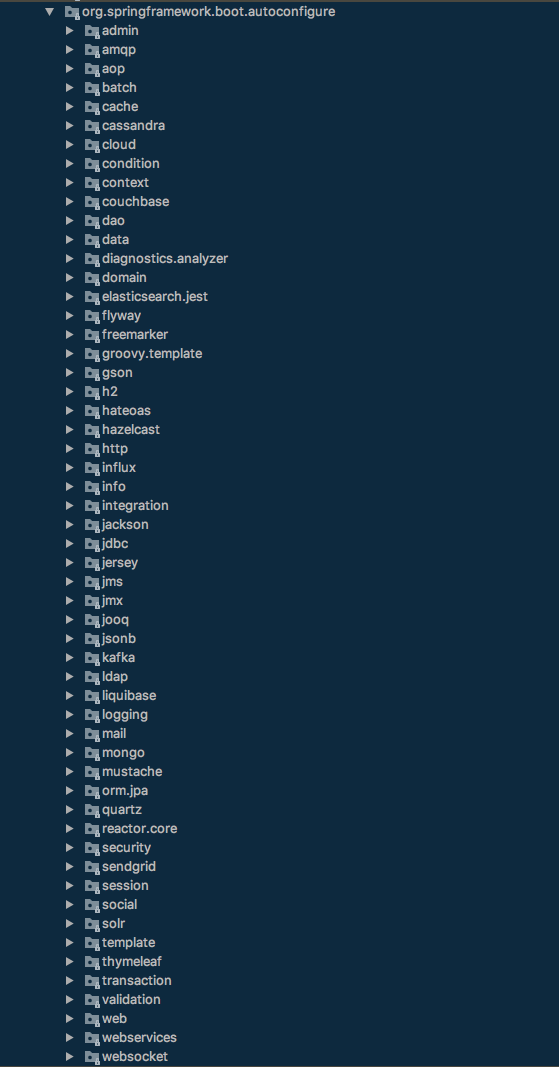Select the diagnostics.analyzer package
The image size is (559, 1067).
165,259
